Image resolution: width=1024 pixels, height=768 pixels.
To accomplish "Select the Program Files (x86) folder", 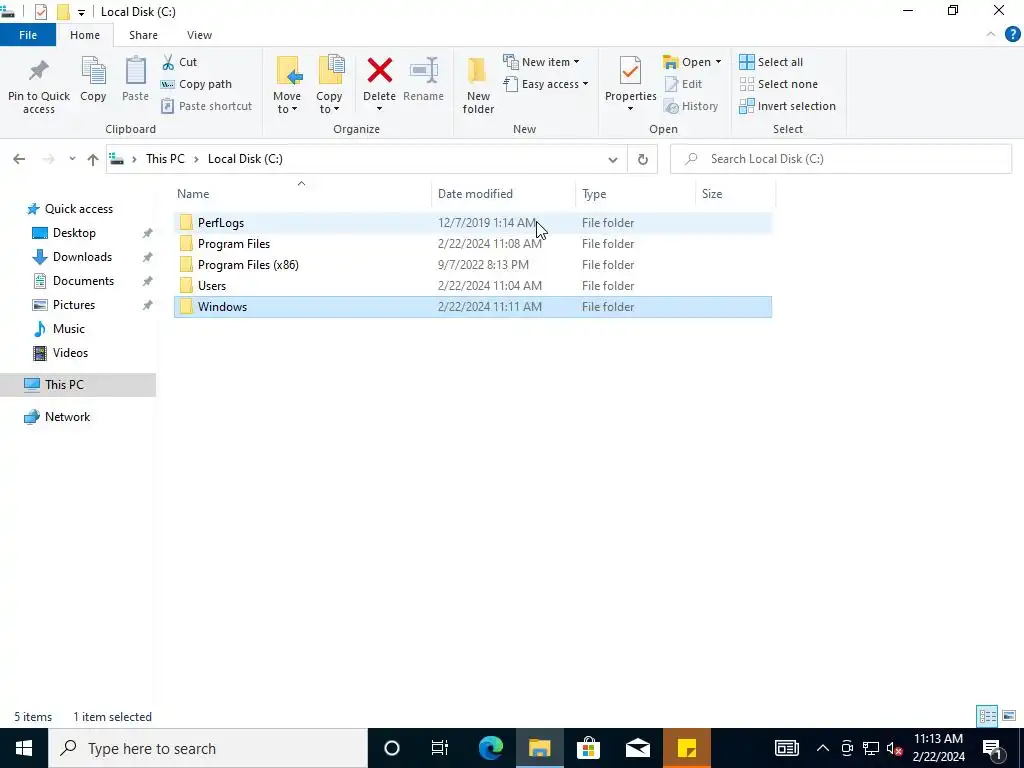I will point(473,264).
